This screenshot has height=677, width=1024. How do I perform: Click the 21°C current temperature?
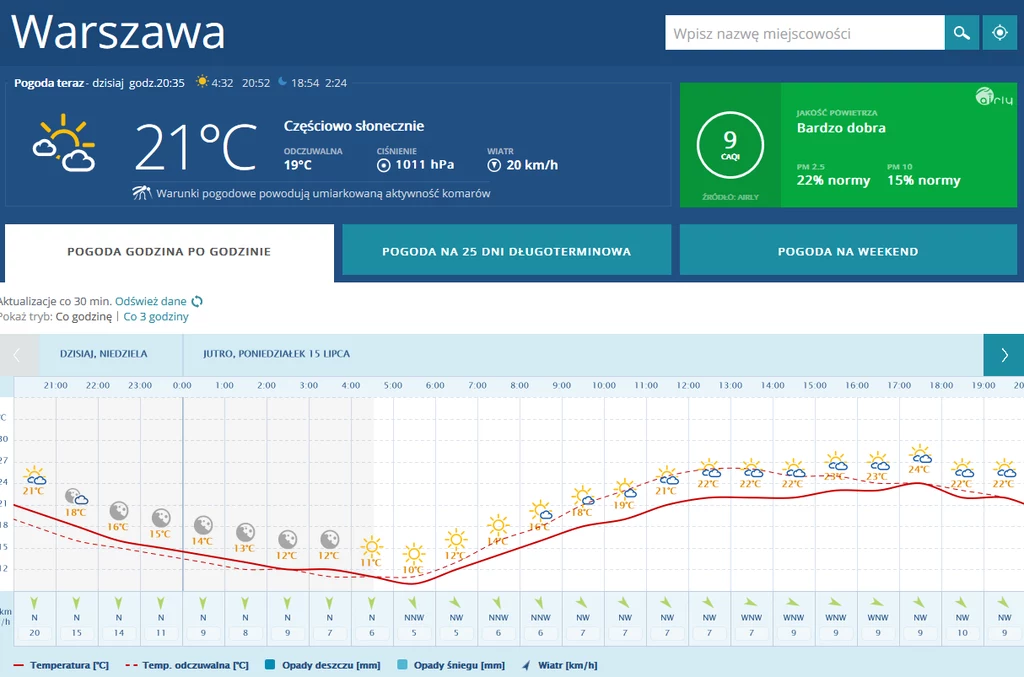196,146
